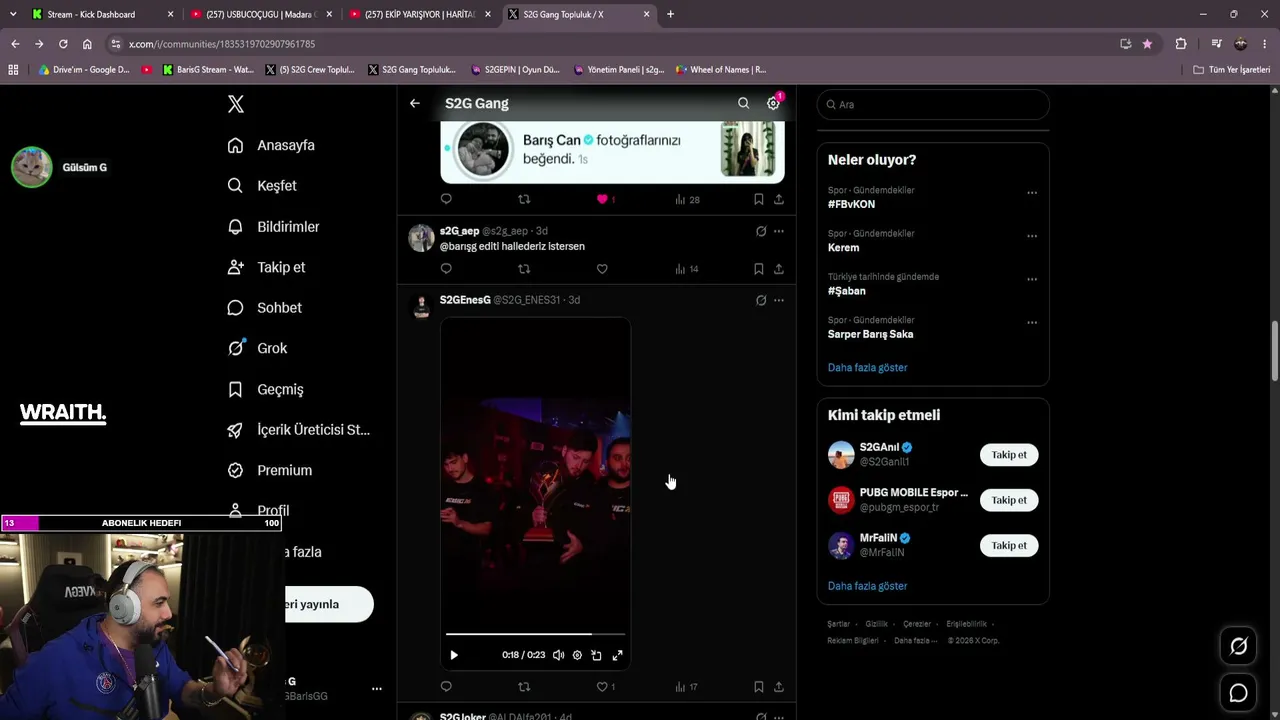Focus the Chrome address bar URL
This screenshot has width=1280, height=720.
coord(222,44)
